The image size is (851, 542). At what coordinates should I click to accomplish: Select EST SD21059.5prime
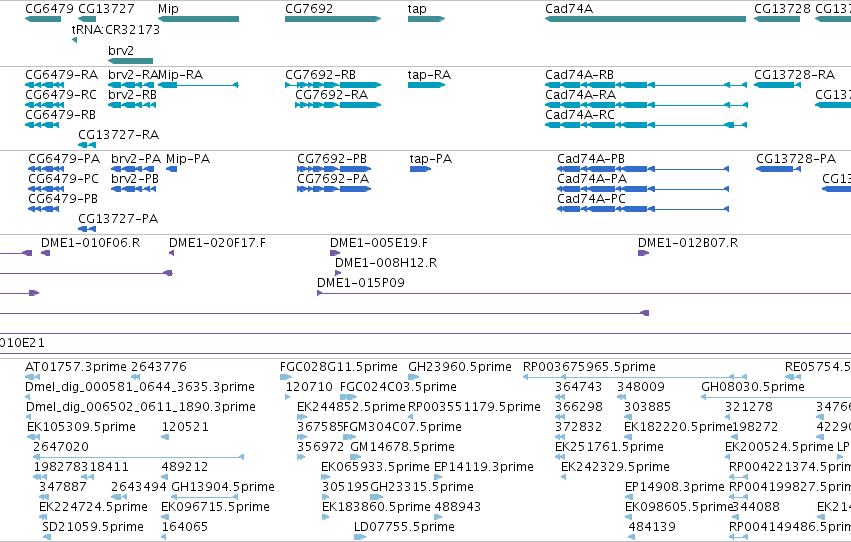click(47, 537)
